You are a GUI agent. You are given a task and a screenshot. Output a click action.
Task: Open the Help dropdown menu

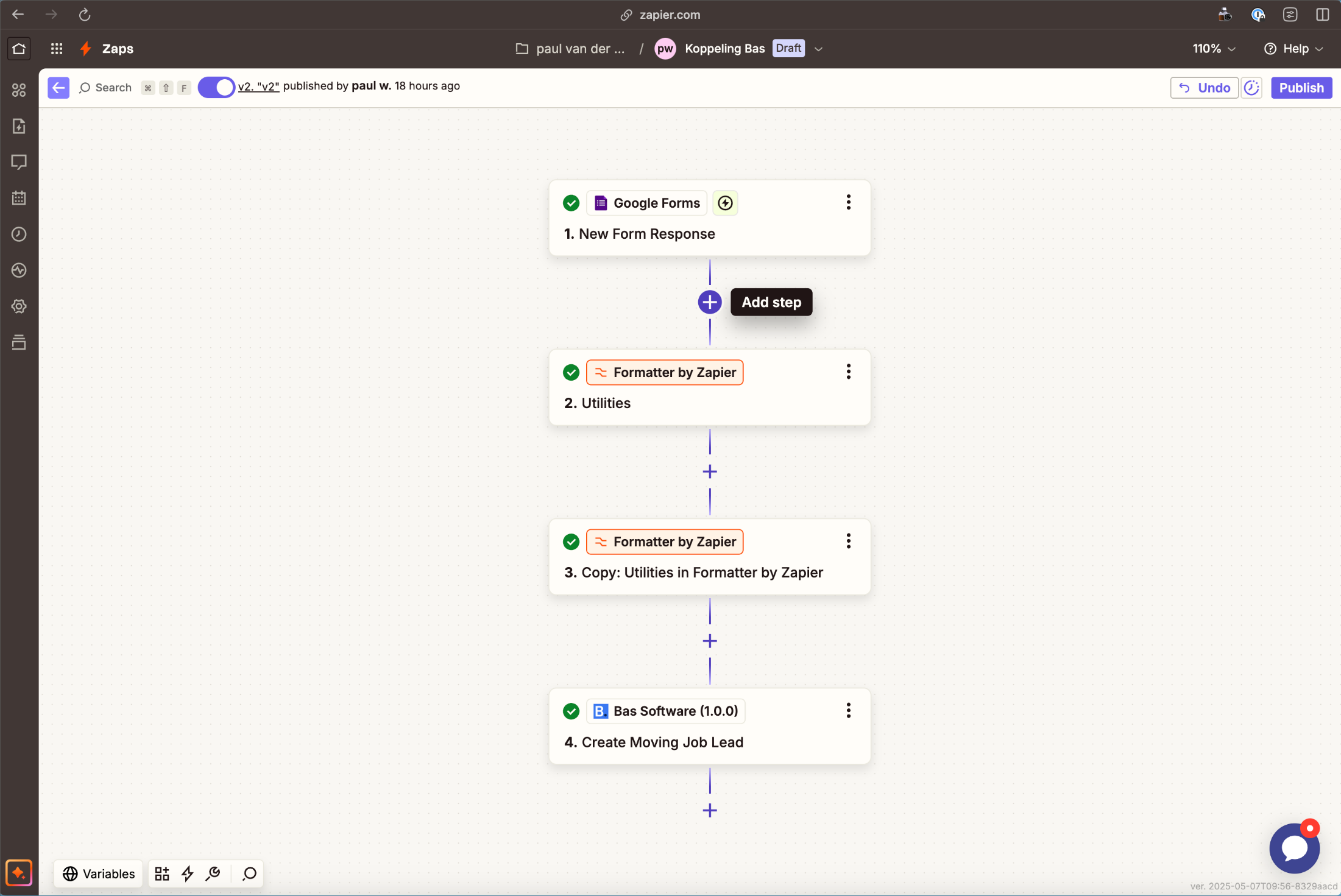coord(1294,49)
